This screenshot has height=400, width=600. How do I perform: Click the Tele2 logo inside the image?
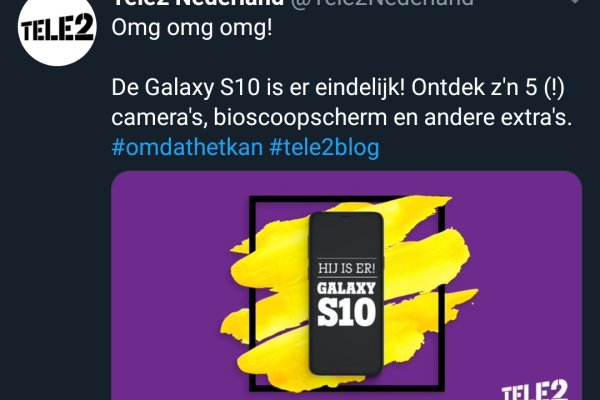[535, 390]
